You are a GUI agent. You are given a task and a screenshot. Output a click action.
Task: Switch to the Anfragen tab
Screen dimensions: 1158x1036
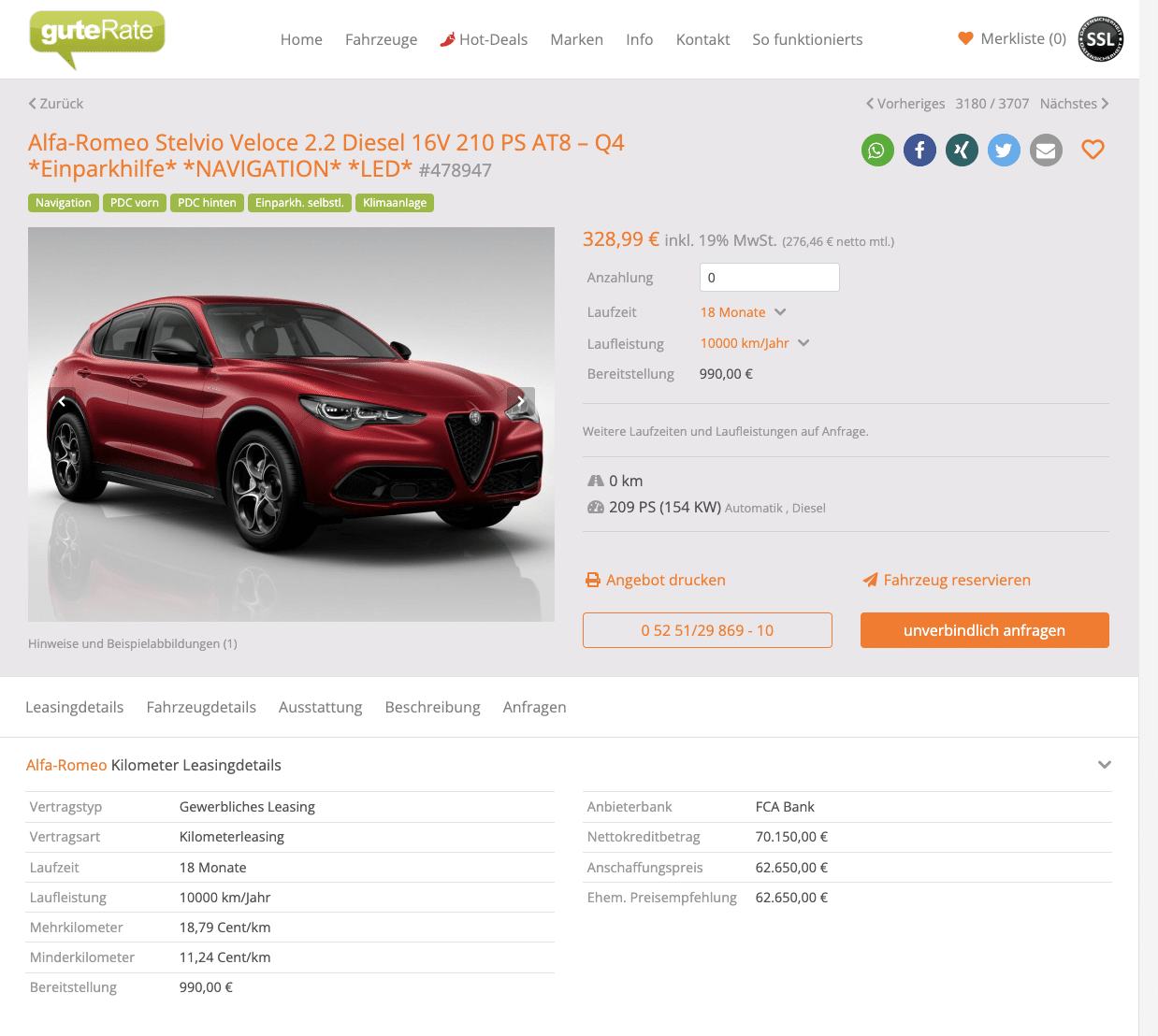tap(535, 707)
